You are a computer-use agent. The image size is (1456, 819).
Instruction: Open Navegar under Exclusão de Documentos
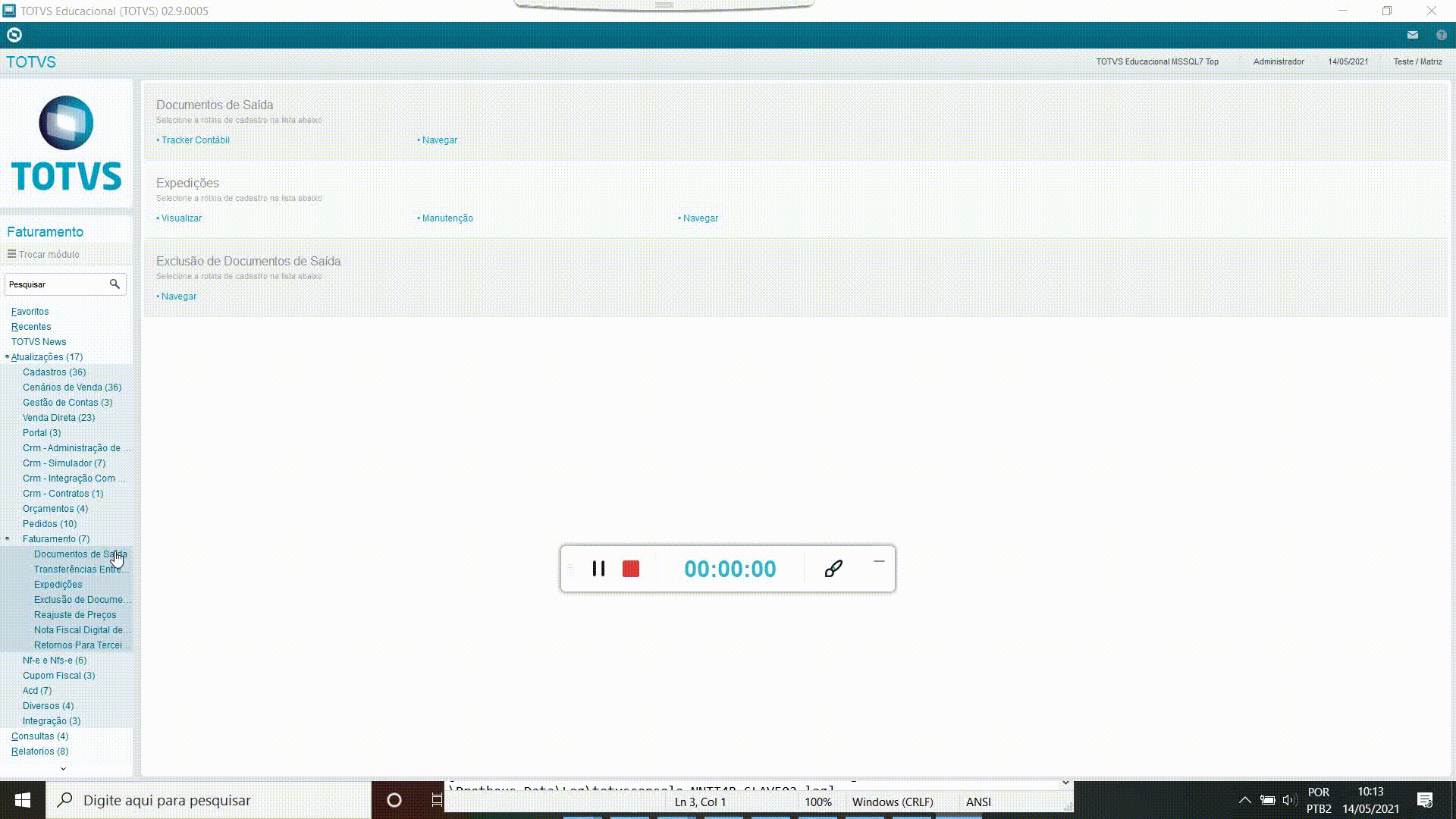(x=178, y=297)
